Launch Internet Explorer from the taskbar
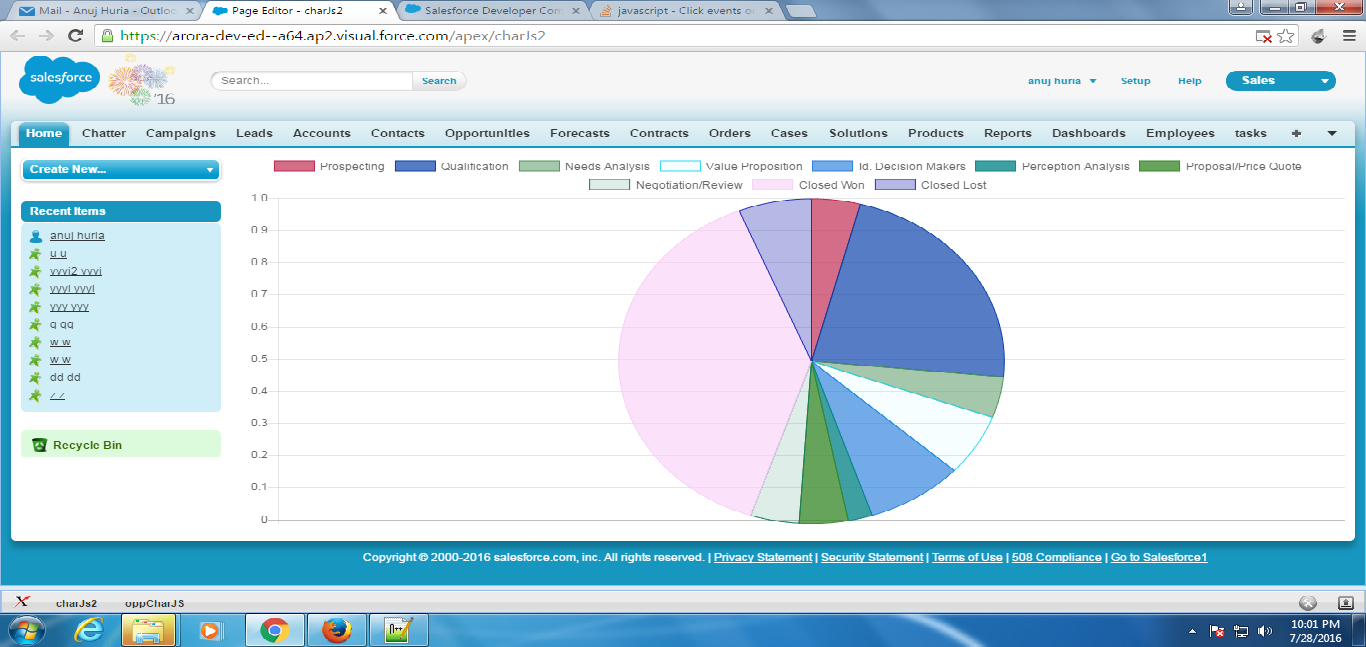The width and height of the screenshot is (1366, 647). point(89,630)
